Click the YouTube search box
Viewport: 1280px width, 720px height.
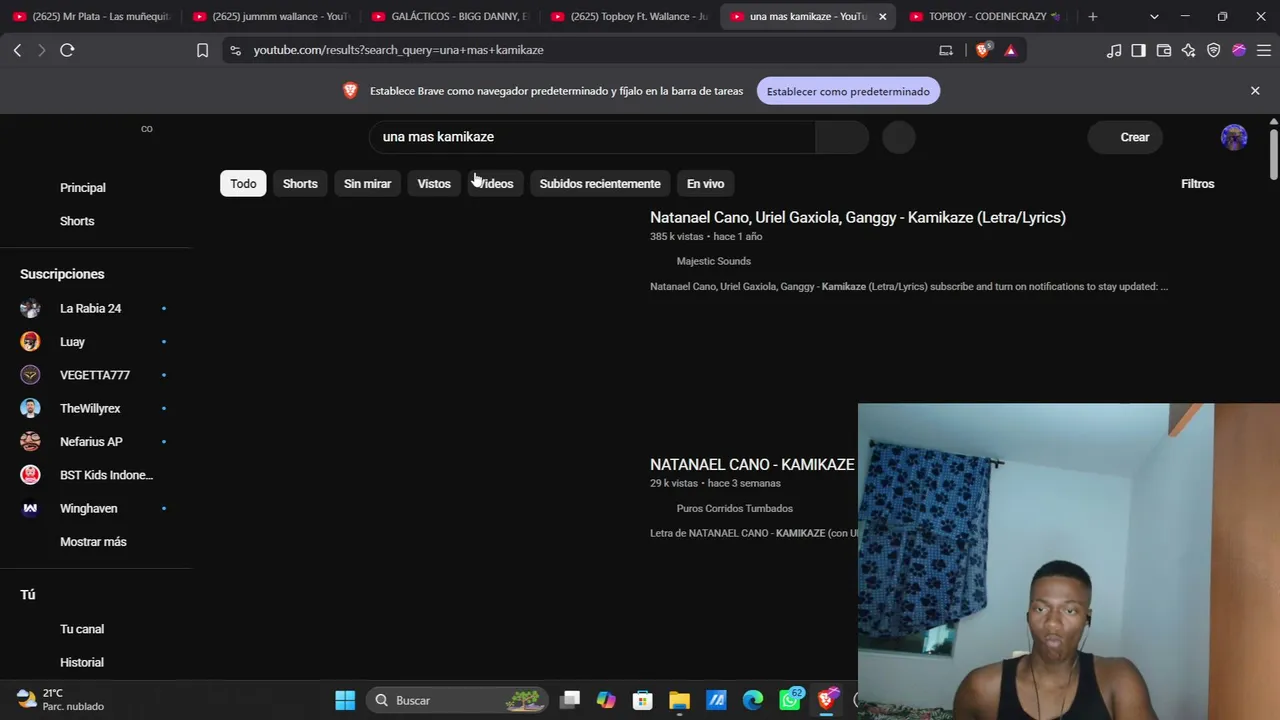[x=592, y=137]
